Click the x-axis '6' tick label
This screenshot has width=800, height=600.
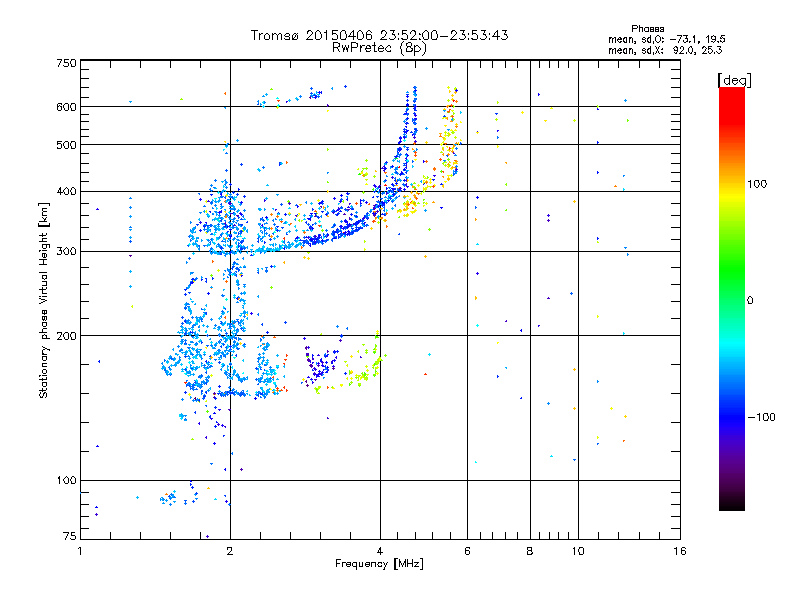pos(467,551)
